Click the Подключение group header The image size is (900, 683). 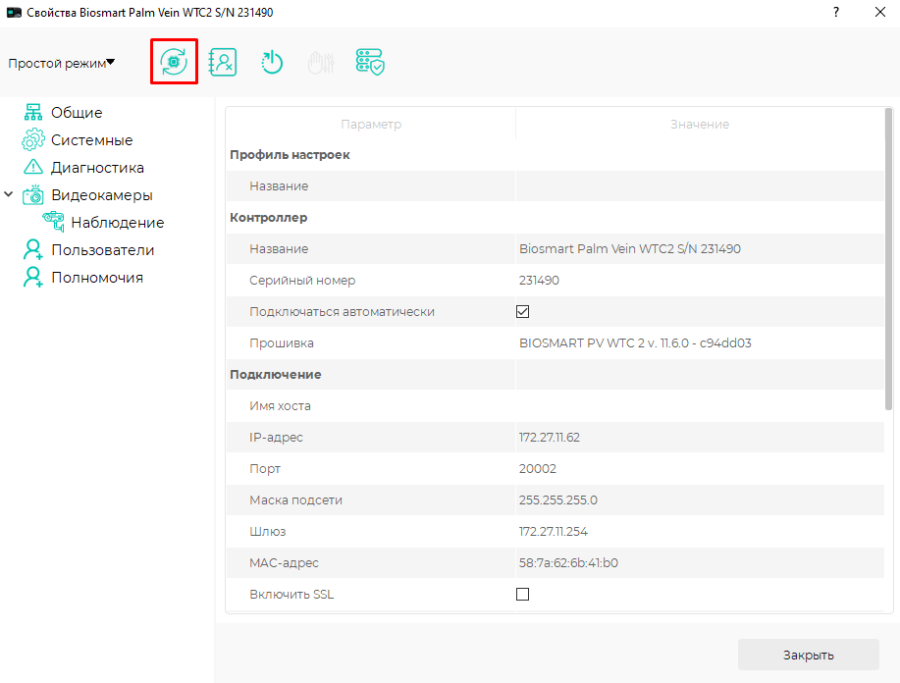(x=276, y=375)
